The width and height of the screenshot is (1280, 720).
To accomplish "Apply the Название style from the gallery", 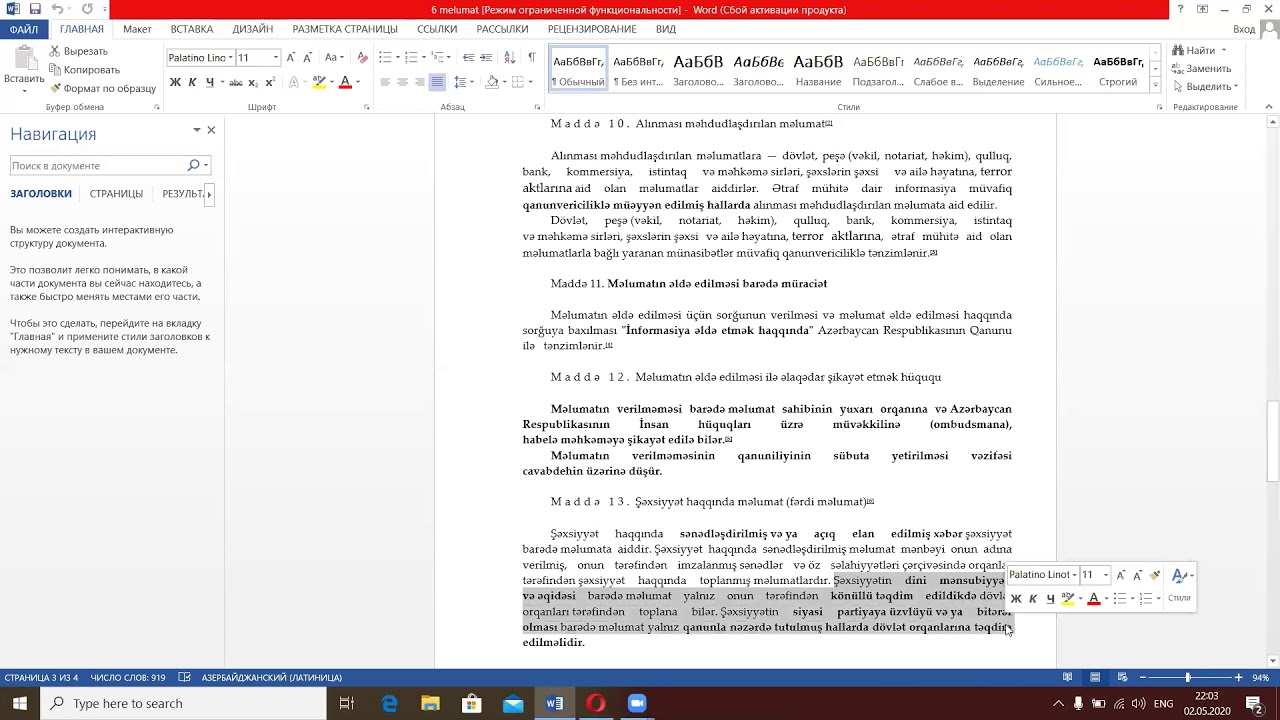I will [x=818, y=69].
